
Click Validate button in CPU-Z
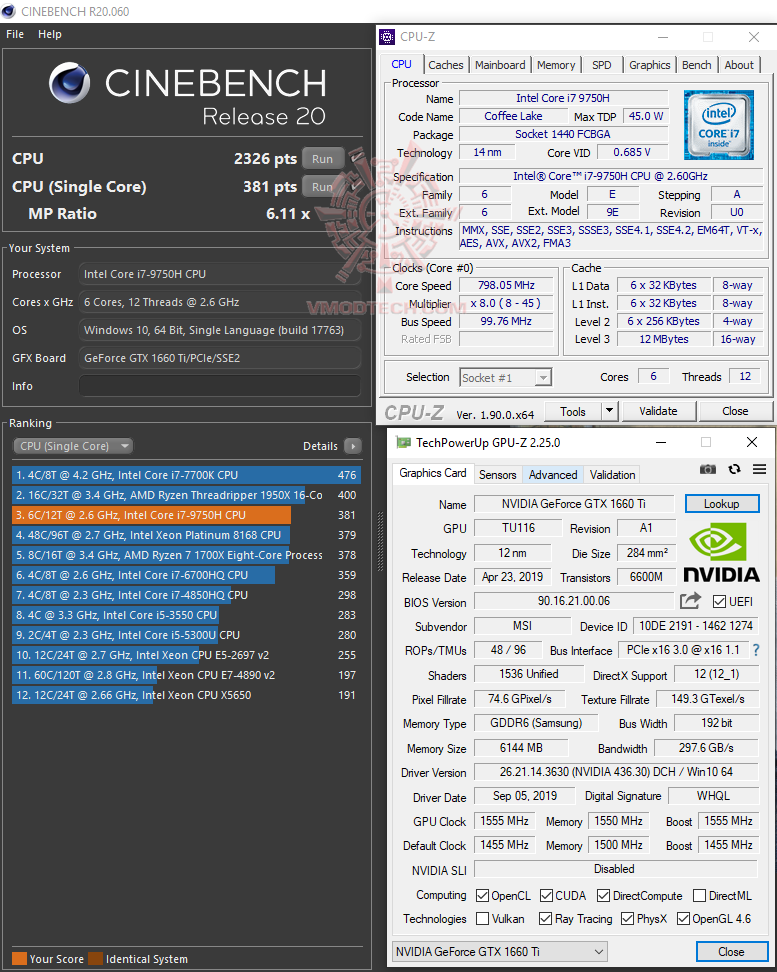(x=658, y=411)
